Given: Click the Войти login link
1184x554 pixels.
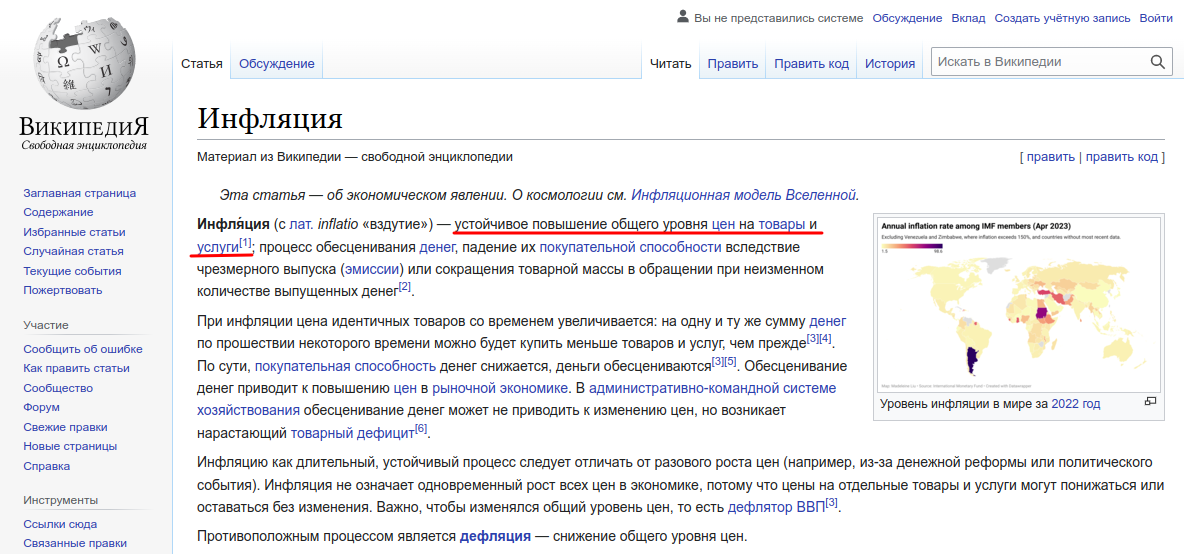Looking at the screenshot, I should pos(1156,17).
